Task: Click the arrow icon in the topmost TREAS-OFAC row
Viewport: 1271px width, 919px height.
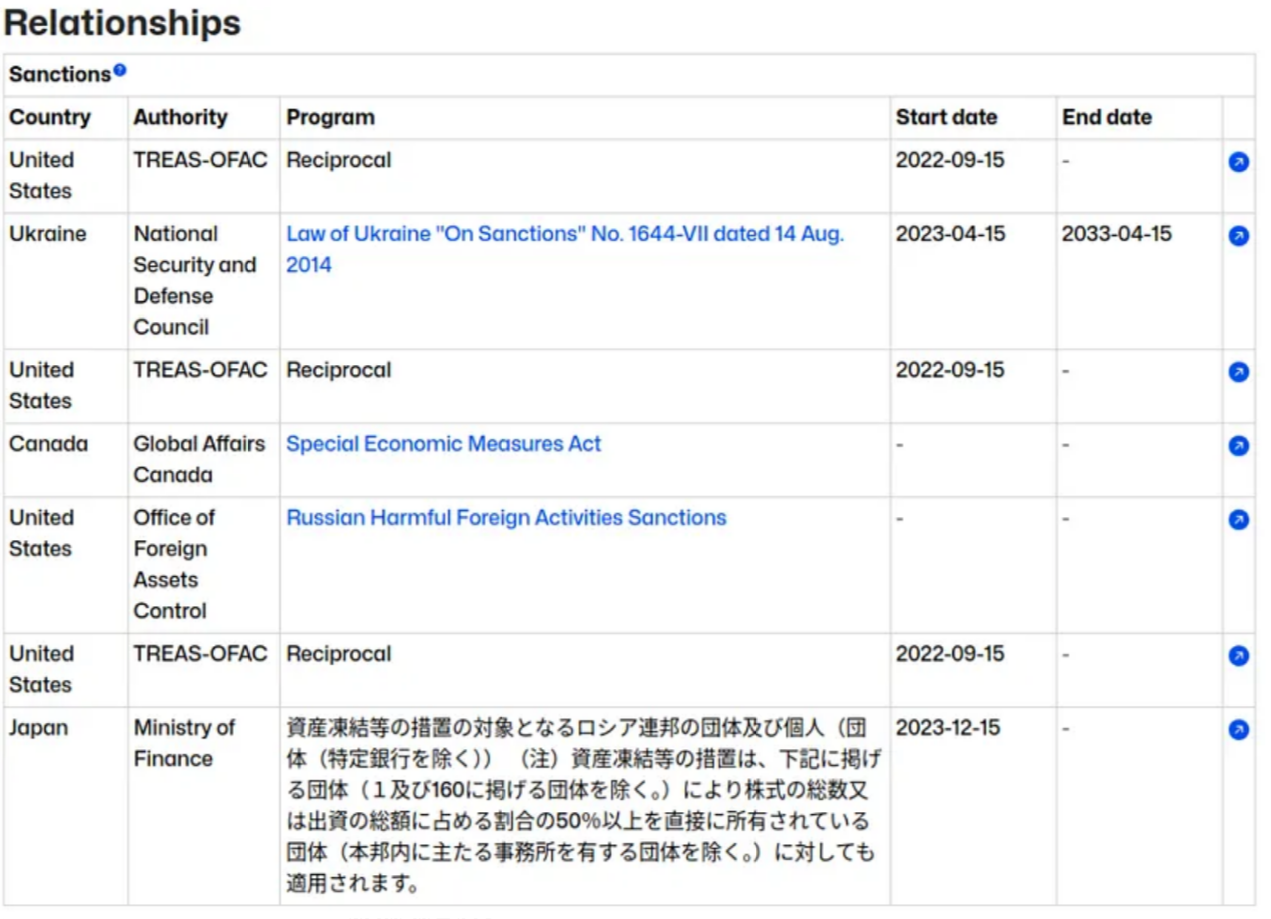Action: click(1238, 162)
